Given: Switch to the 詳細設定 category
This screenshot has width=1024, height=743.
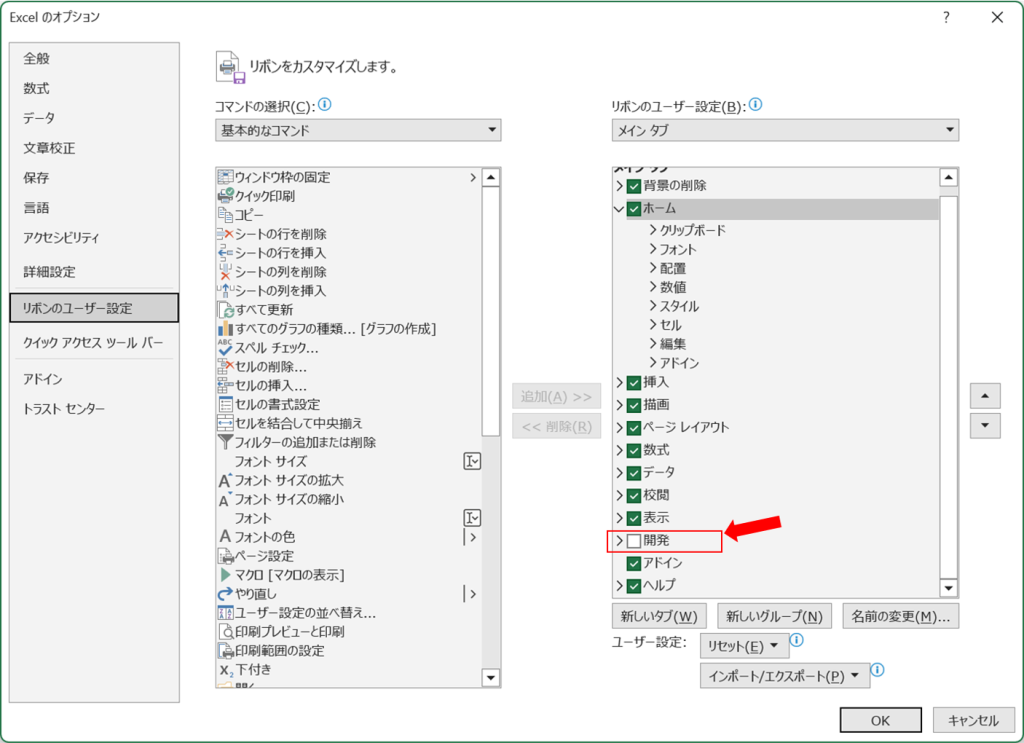Looking at the screenshot, I should (x=49, y=272).
